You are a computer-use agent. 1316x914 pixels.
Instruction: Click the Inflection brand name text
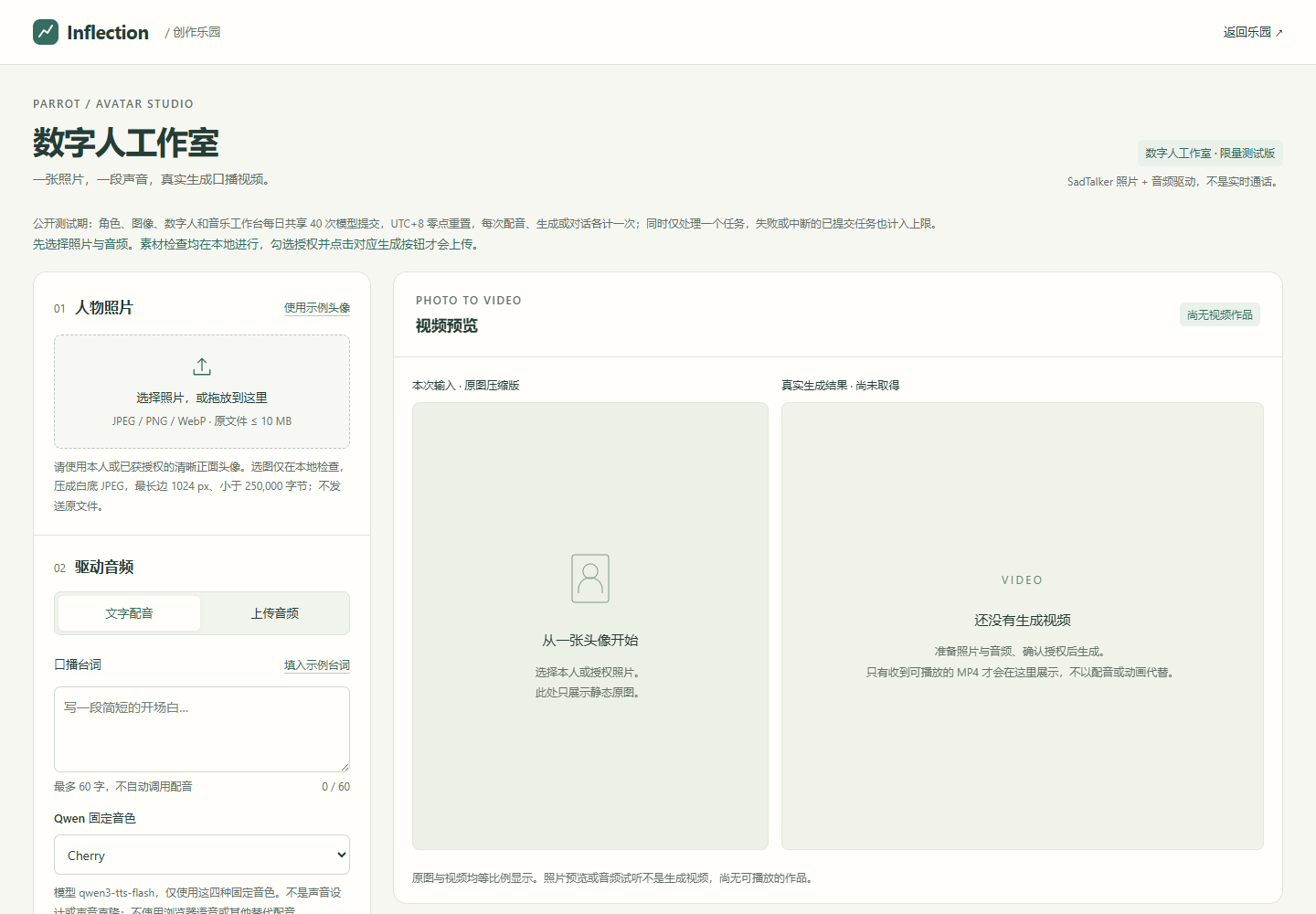point(108,32)
